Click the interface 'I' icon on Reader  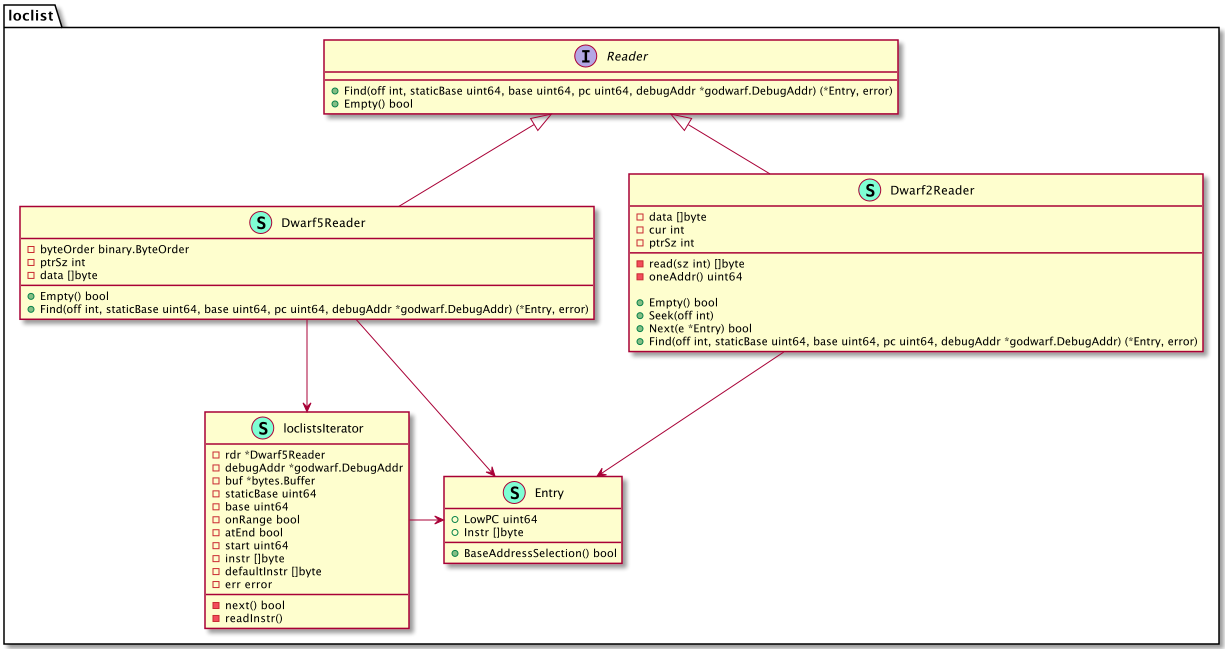[586, 57]
